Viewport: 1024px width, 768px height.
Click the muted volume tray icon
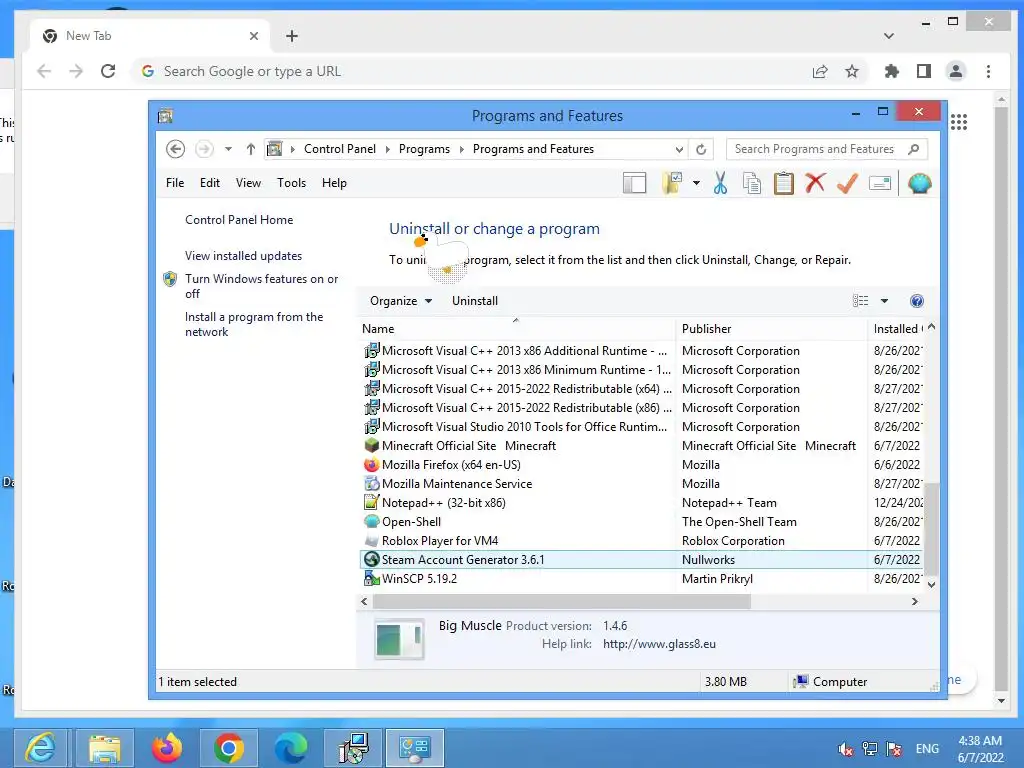[846, 749]
